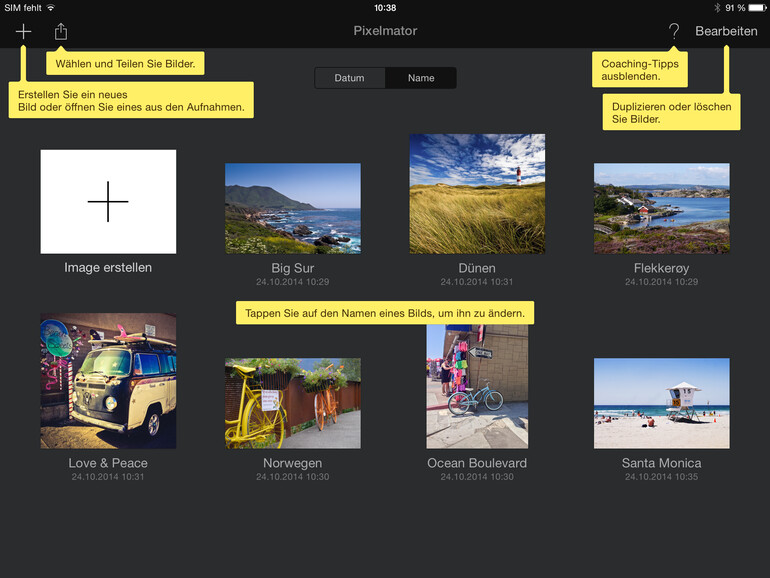The image size is (770, 578).
Task: Tap Bearbeiten to edit images
Action: pos(726,31)
